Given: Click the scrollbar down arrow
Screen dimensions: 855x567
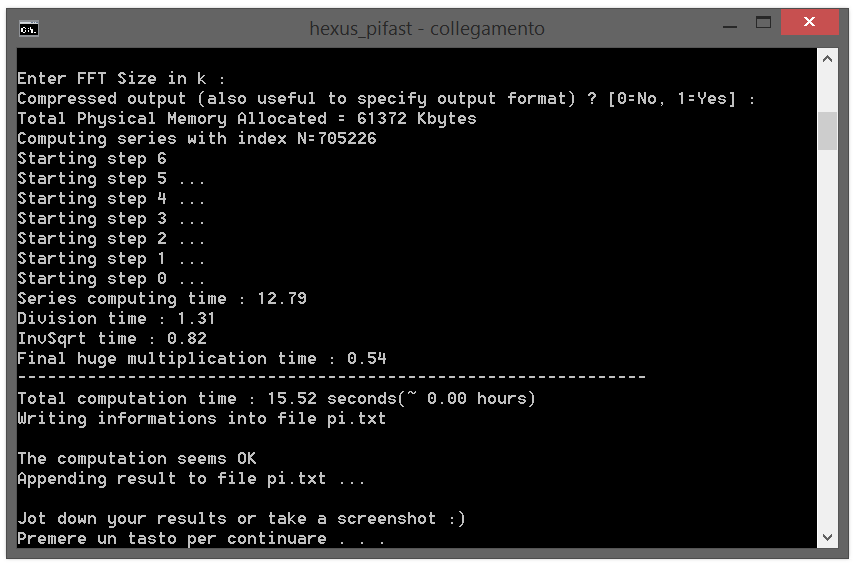Looking at the screenshot, I should (827, 537).
